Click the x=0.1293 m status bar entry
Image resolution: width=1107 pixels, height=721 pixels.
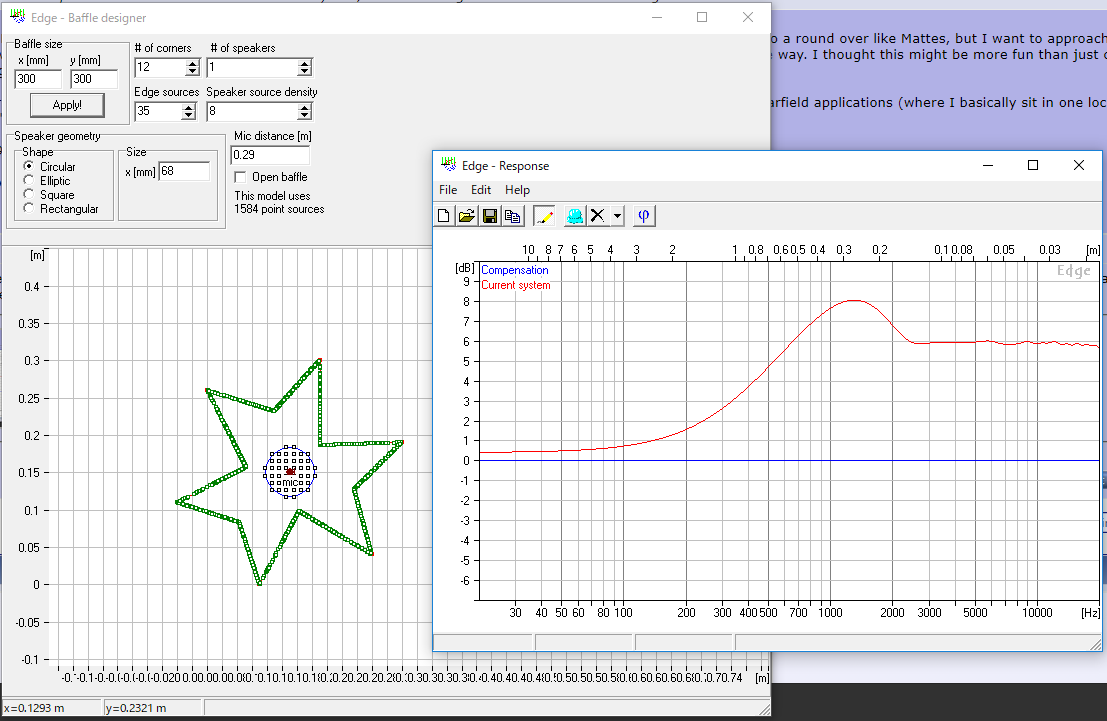click(x=34, y=708)
